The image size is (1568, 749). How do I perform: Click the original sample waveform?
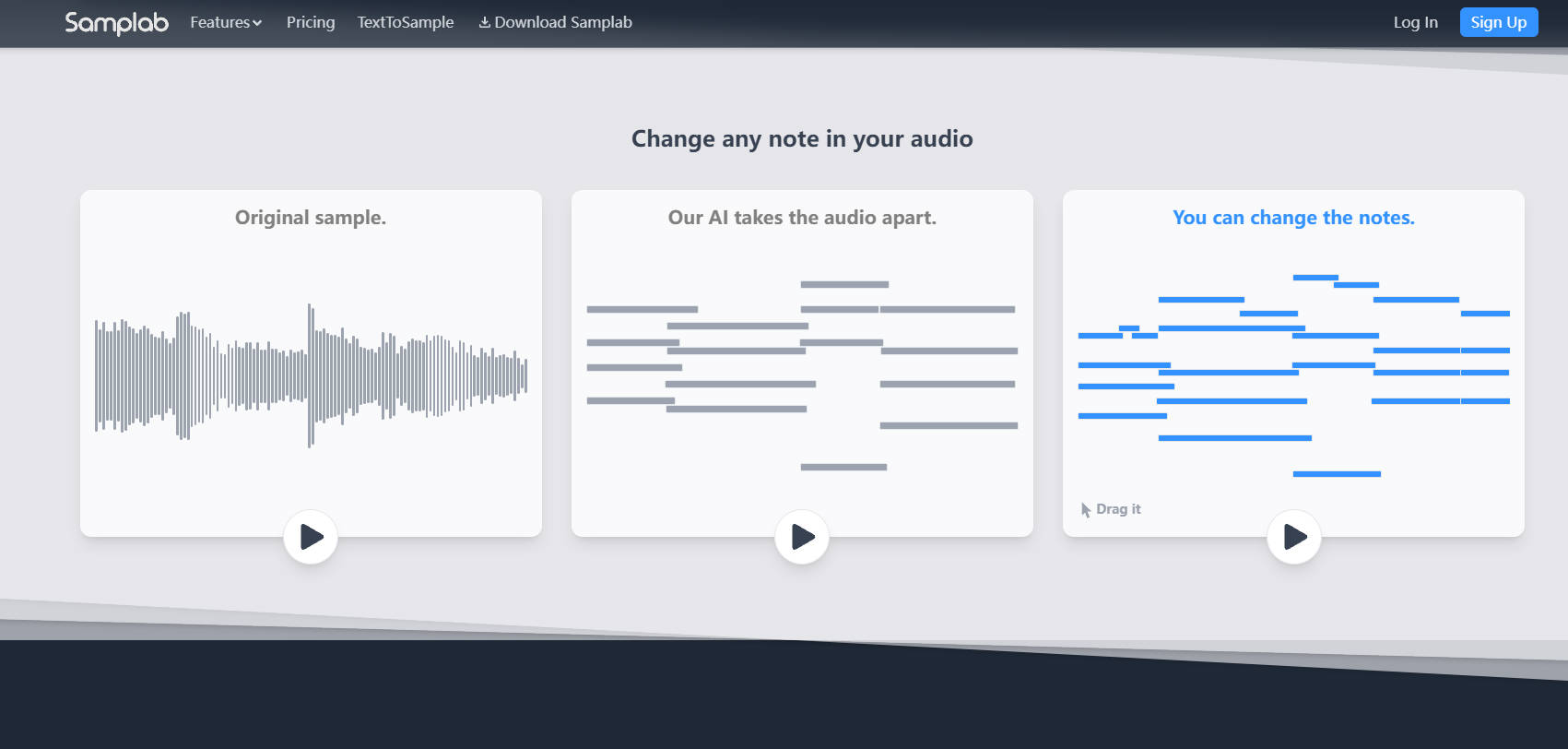click(x=311, y=375)
